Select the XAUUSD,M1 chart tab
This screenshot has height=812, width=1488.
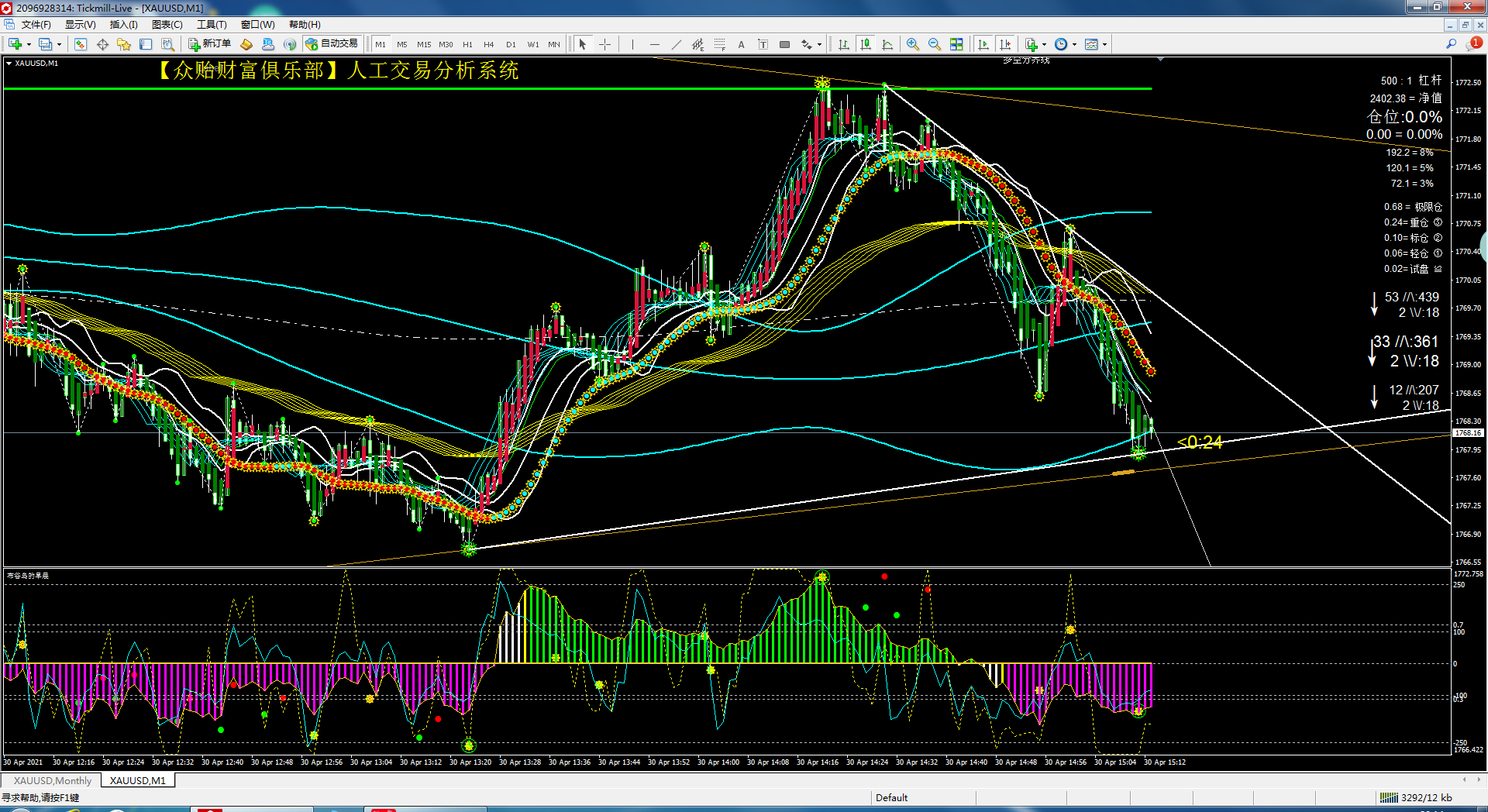click(x=138, y=780)
